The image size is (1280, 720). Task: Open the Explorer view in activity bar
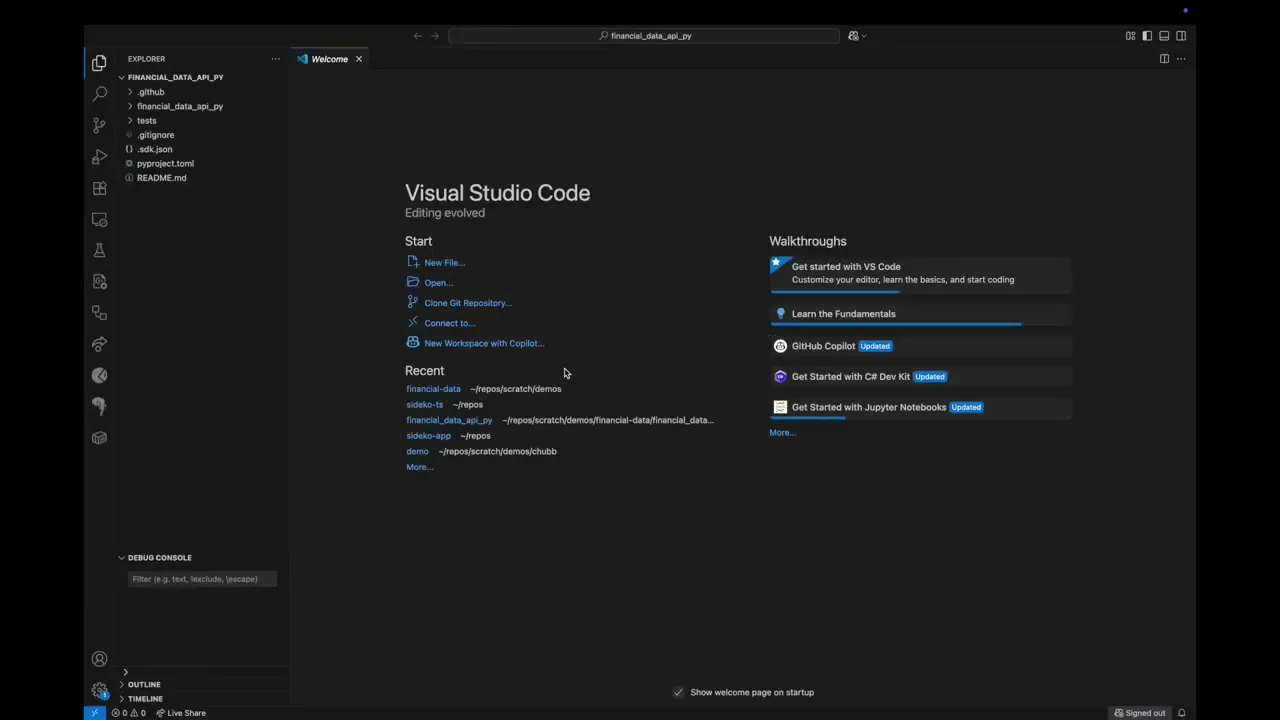tap(99, 63)
